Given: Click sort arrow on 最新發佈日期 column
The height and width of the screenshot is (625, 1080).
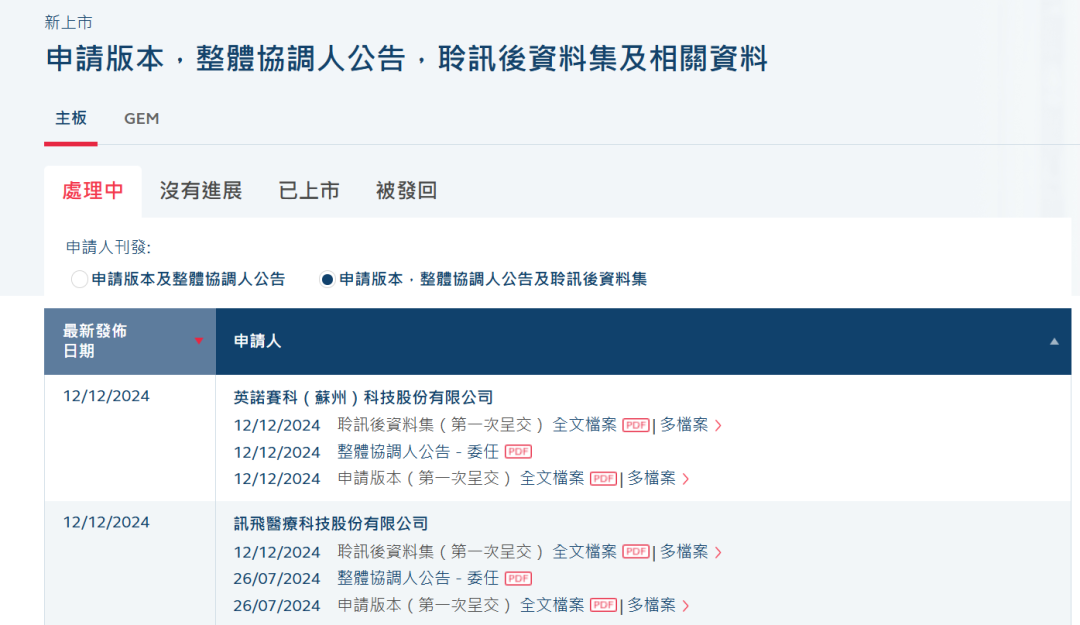Looking at the screenshot, I should (x=199, y=340).
